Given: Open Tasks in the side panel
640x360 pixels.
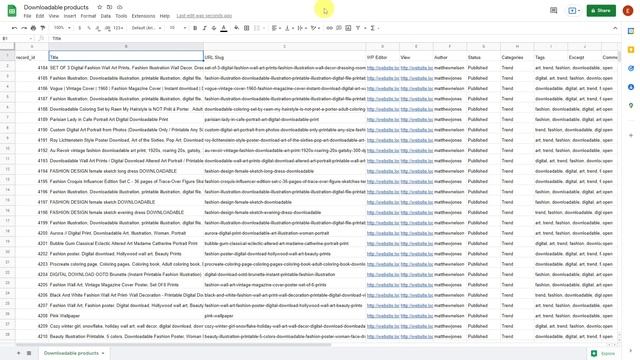Looking at the screenshot, I should [x=631, y=68].
